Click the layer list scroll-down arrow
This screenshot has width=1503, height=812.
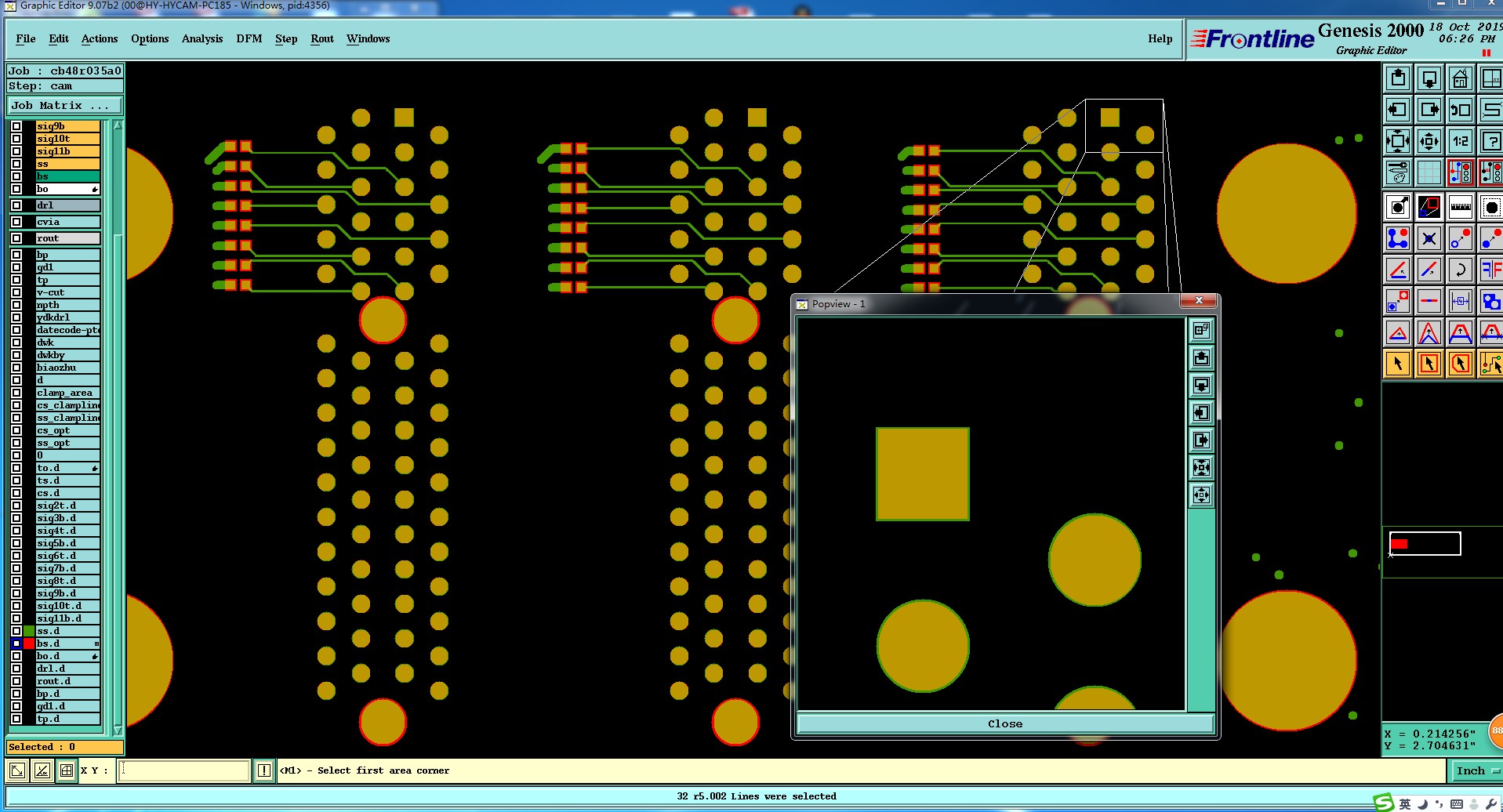[x=118, y=730]
